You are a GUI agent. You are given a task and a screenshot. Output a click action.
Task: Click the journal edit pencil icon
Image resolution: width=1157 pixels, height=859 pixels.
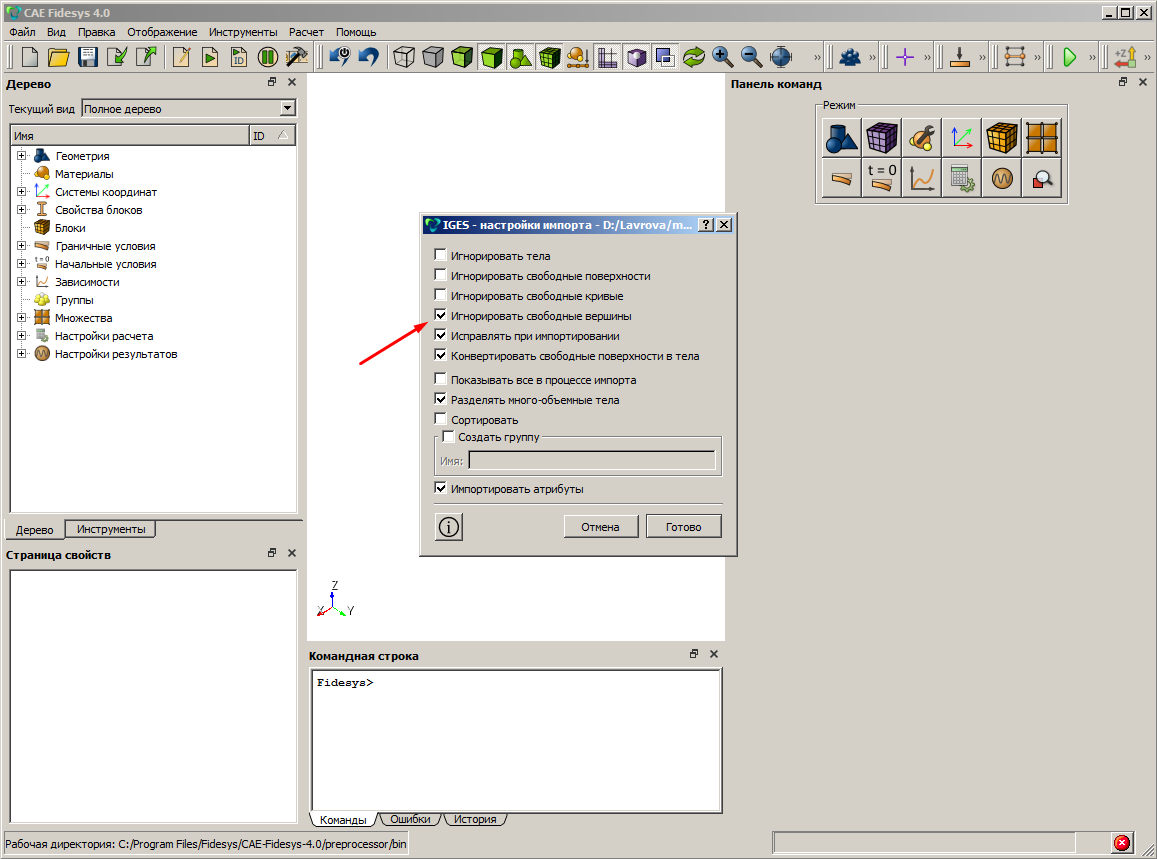click(182, 57)
